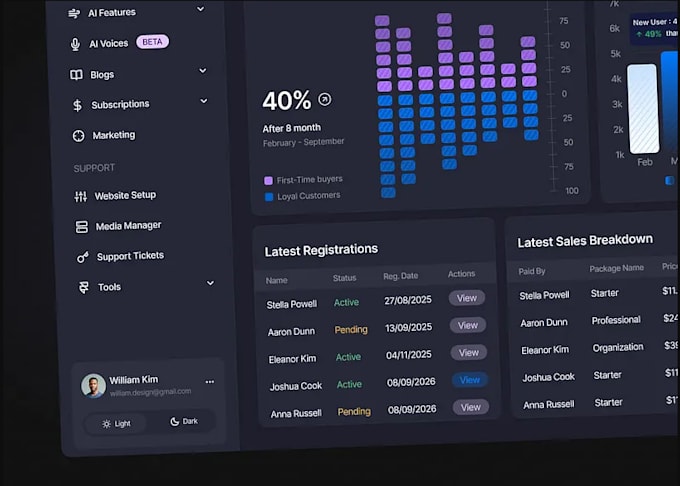
Task: Expand the Blogs submenu chevron
Action: coord(203,70)
